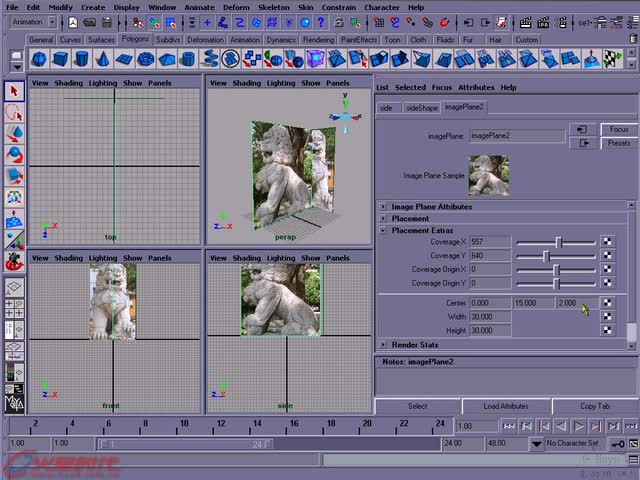Screen dimensions: 640x480
Task: Click the Coverage X map checker button
Action: click(607, 242)
